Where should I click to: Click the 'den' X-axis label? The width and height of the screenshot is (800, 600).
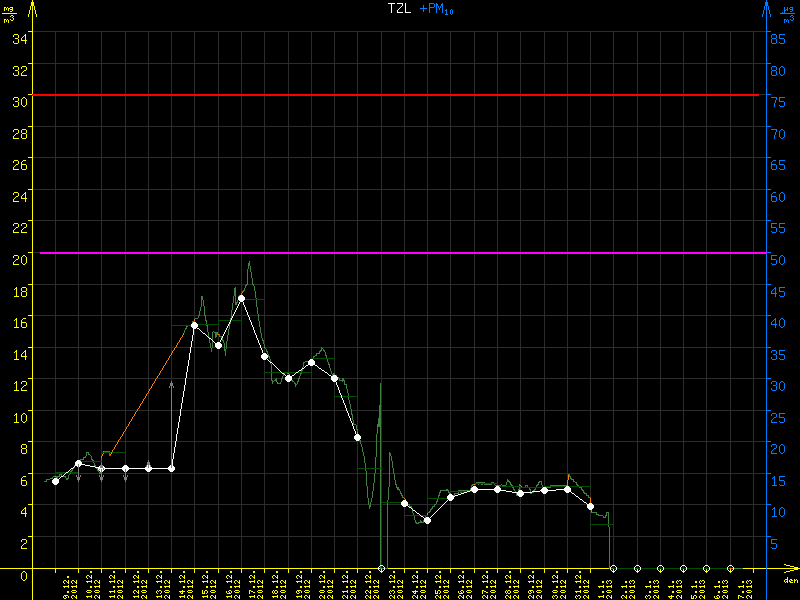pyautogui.click(x=789, y=581)
